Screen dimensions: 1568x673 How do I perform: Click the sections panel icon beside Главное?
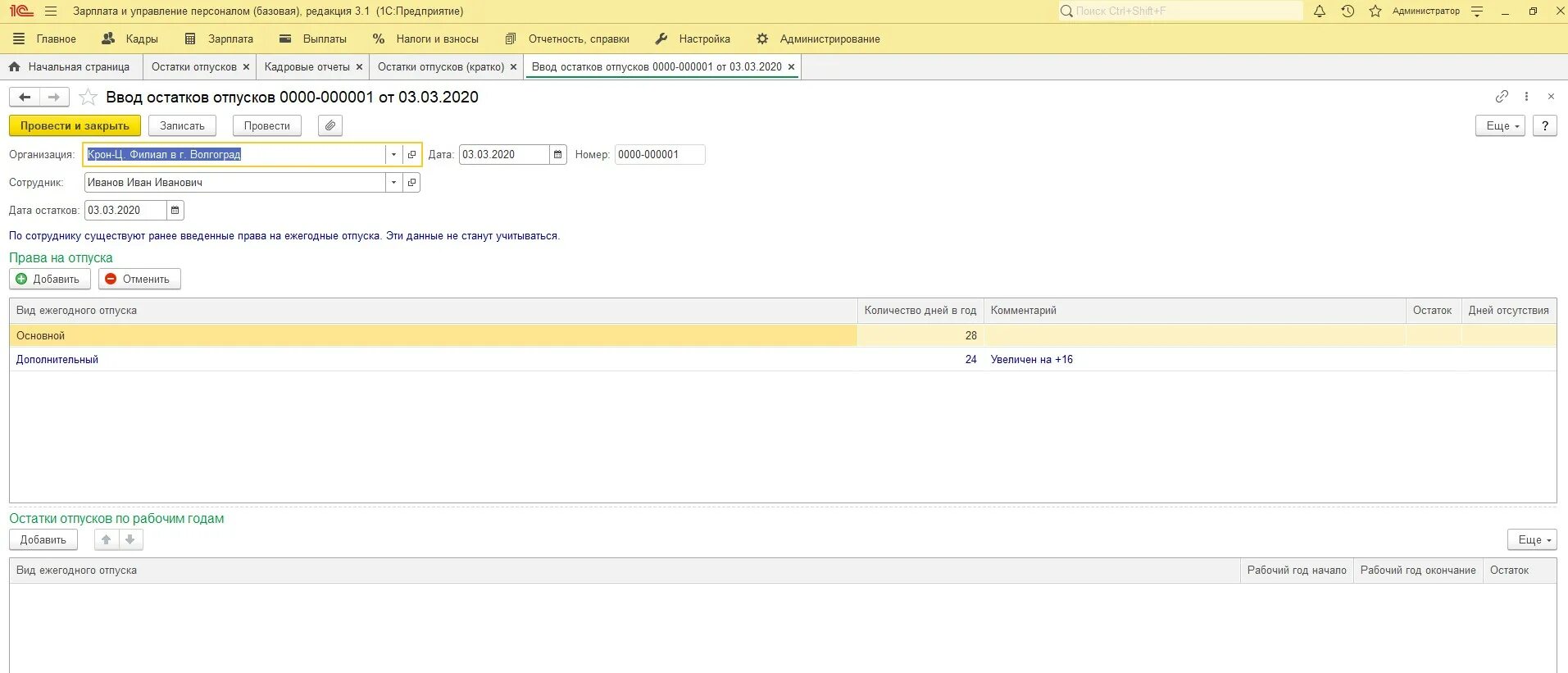point(20,39)
